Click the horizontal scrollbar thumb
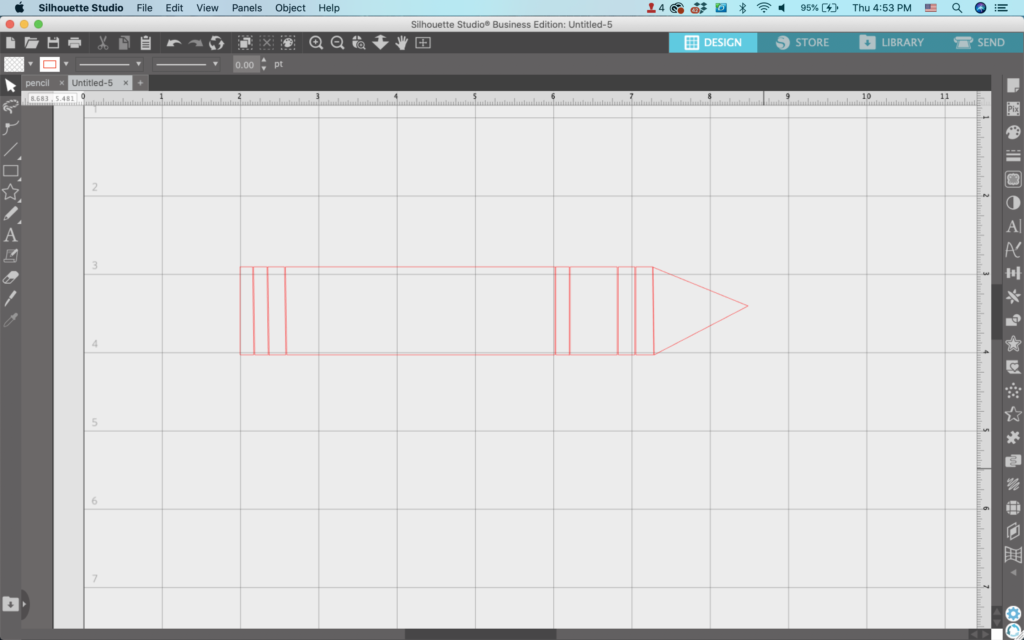The image size is (1024, 640). [481, 634]
